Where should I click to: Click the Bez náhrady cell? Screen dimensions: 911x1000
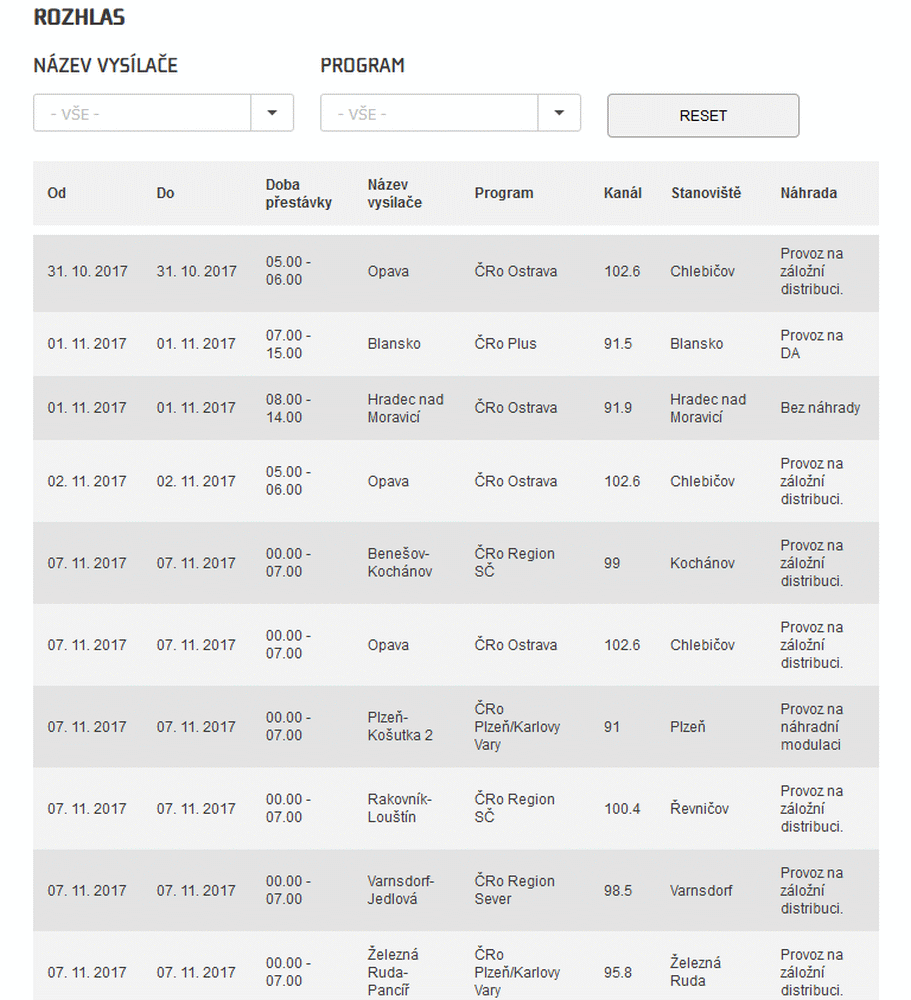[820, 408]
